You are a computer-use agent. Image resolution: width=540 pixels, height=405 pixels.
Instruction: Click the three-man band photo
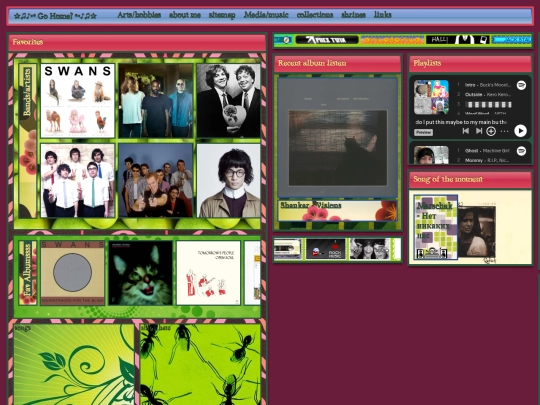coord(156,101)
